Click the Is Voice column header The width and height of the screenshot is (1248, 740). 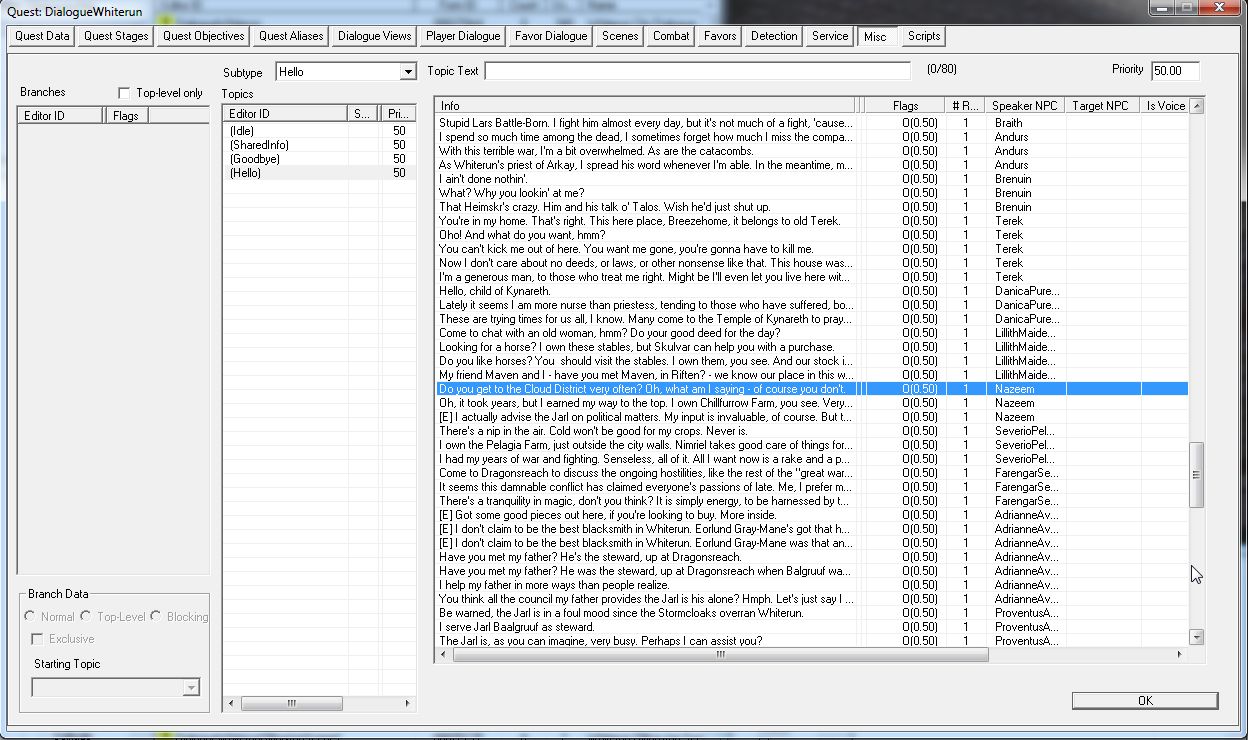tap(1164, 106)
